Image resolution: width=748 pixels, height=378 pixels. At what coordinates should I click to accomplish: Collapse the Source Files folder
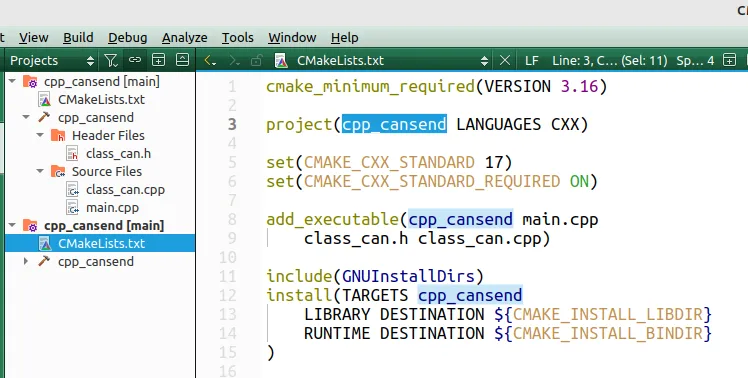tap(41, 171)
